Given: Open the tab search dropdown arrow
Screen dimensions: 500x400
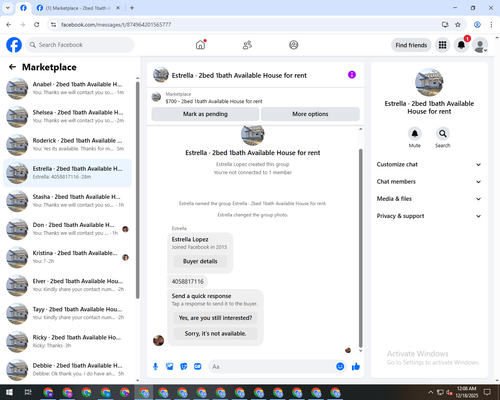Looking at the screenshot, I should click(x=8, y=8).
